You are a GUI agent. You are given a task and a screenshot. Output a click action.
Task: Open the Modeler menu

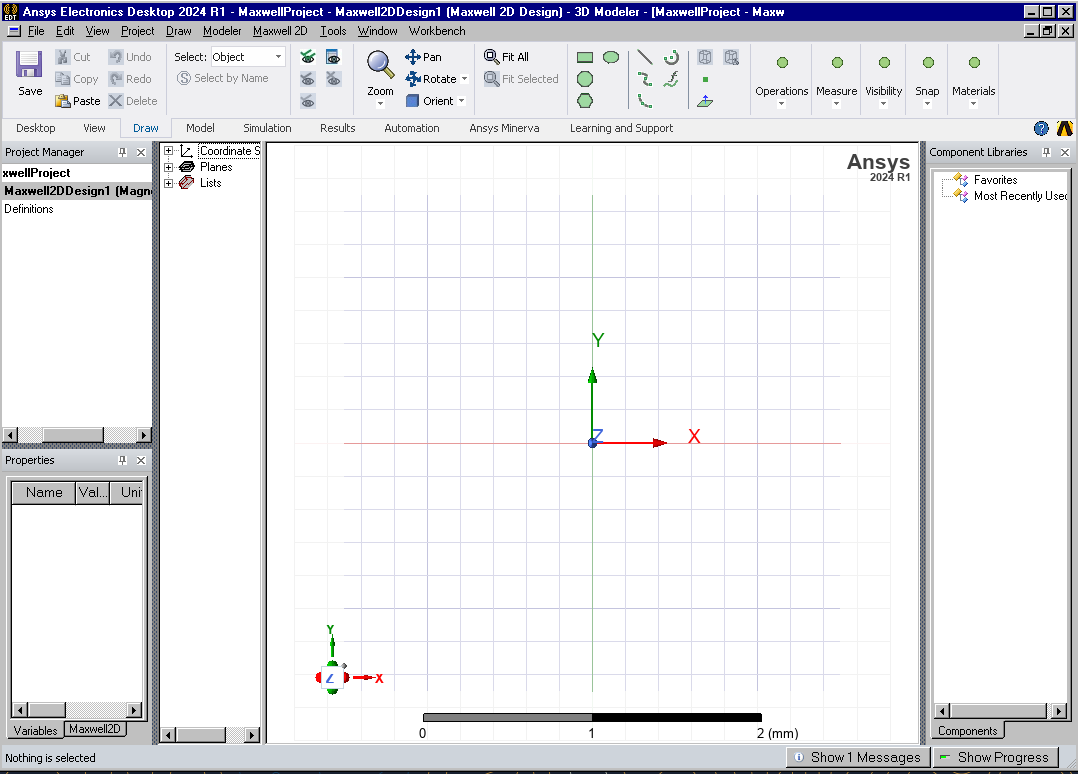[x=222, y=31]
